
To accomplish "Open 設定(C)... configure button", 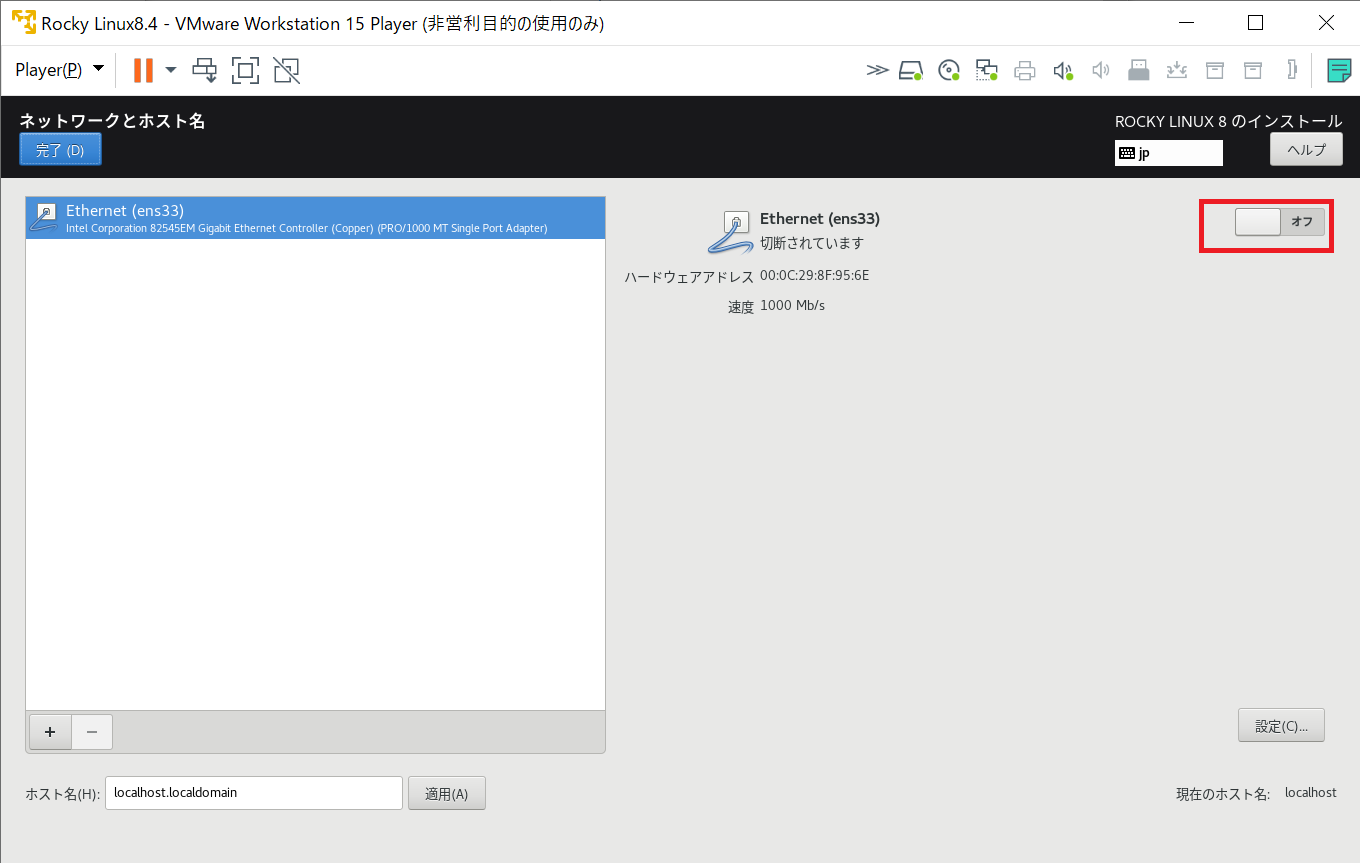I will pyautogui.click(x=1281, y=726).
